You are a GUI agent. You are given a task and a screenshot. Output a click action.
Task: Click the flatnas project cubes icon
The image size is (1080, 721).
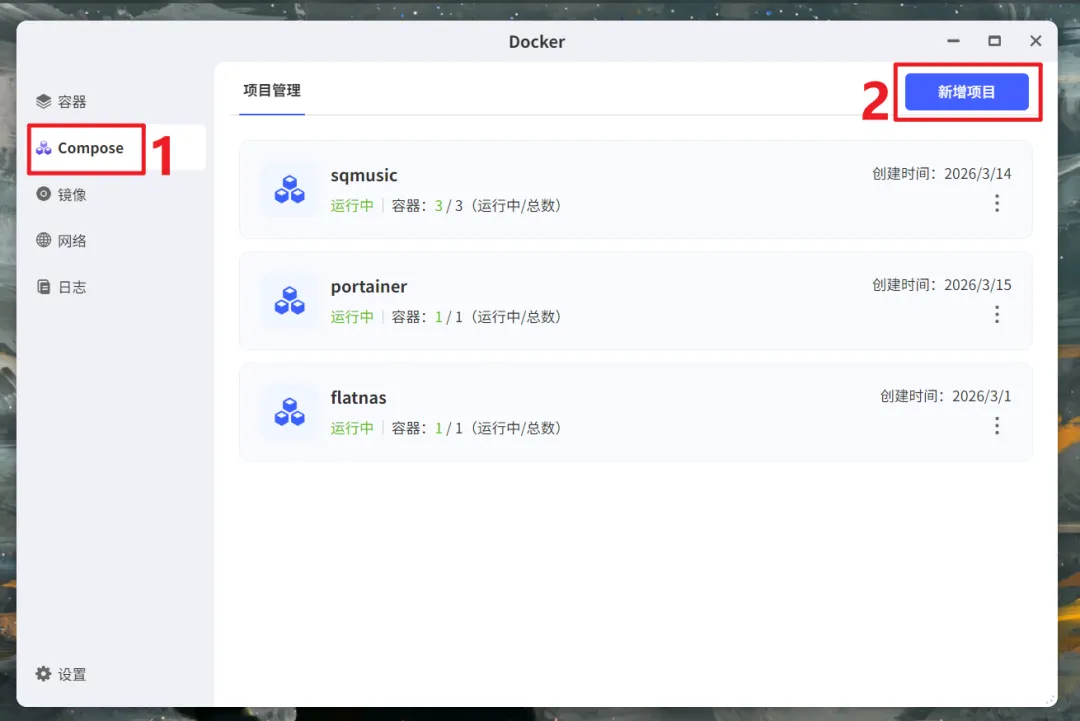coord(289,412)
